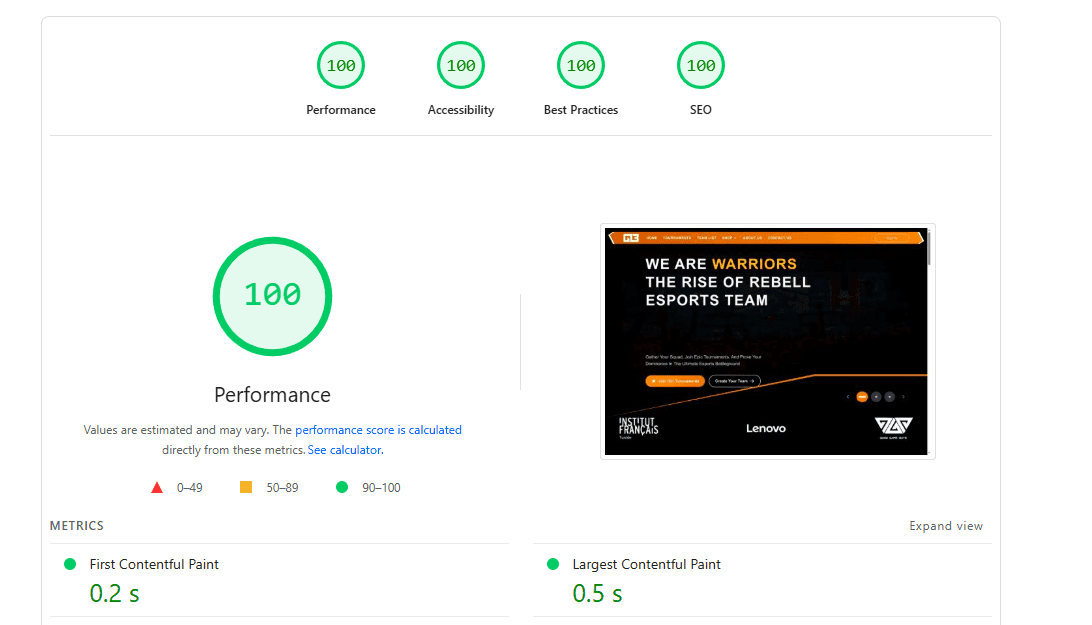This screenshot has height=625, width=1092.
Task: Click the Accessibility score gauge
Action: coord(460,65)
